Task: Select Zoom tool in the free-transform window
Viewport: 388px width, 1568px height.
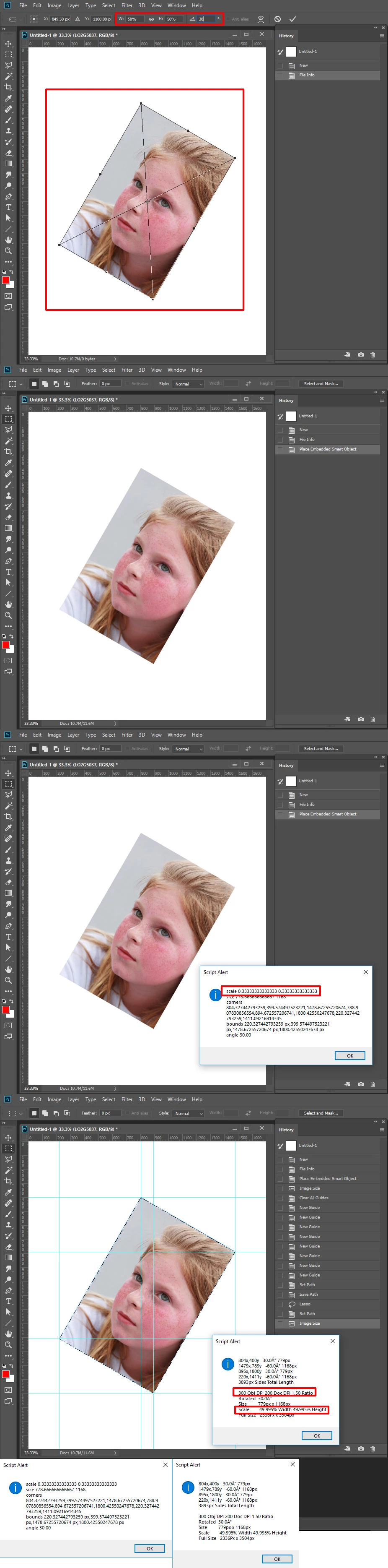Action: (x=8, y=251)
